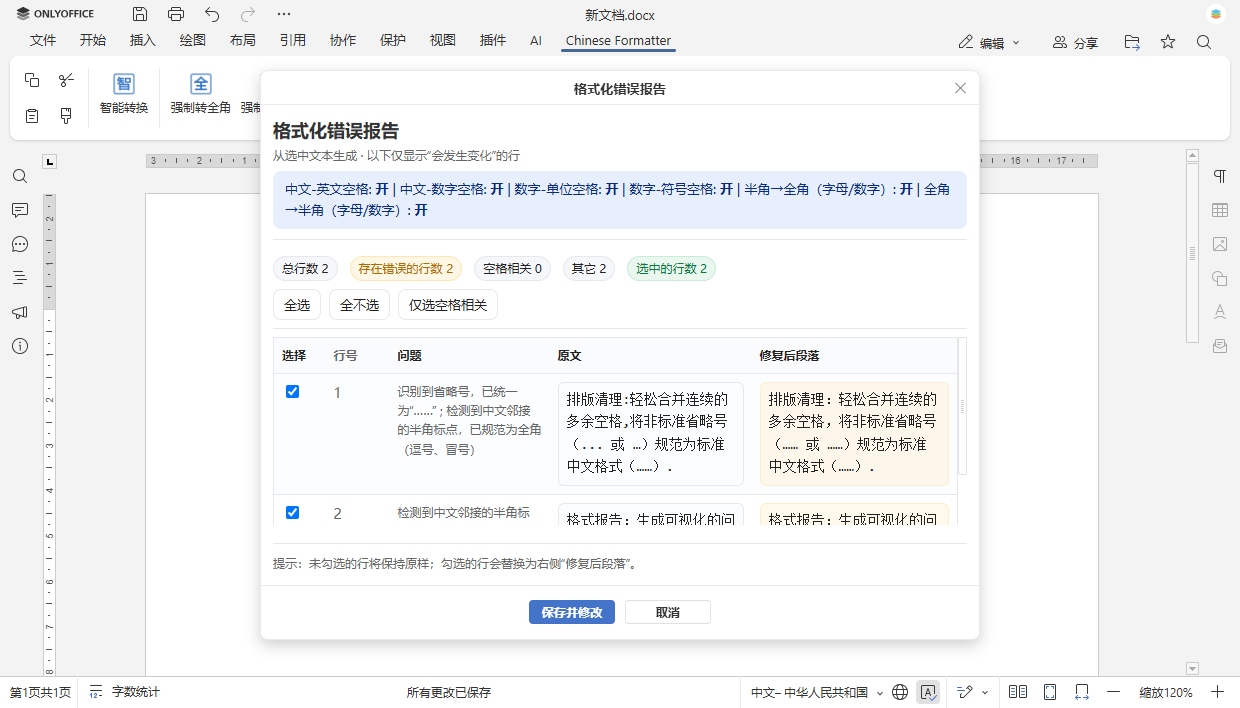1240x708 pixels.
Task: Click 取消 button in dialog
Action: 668,612
